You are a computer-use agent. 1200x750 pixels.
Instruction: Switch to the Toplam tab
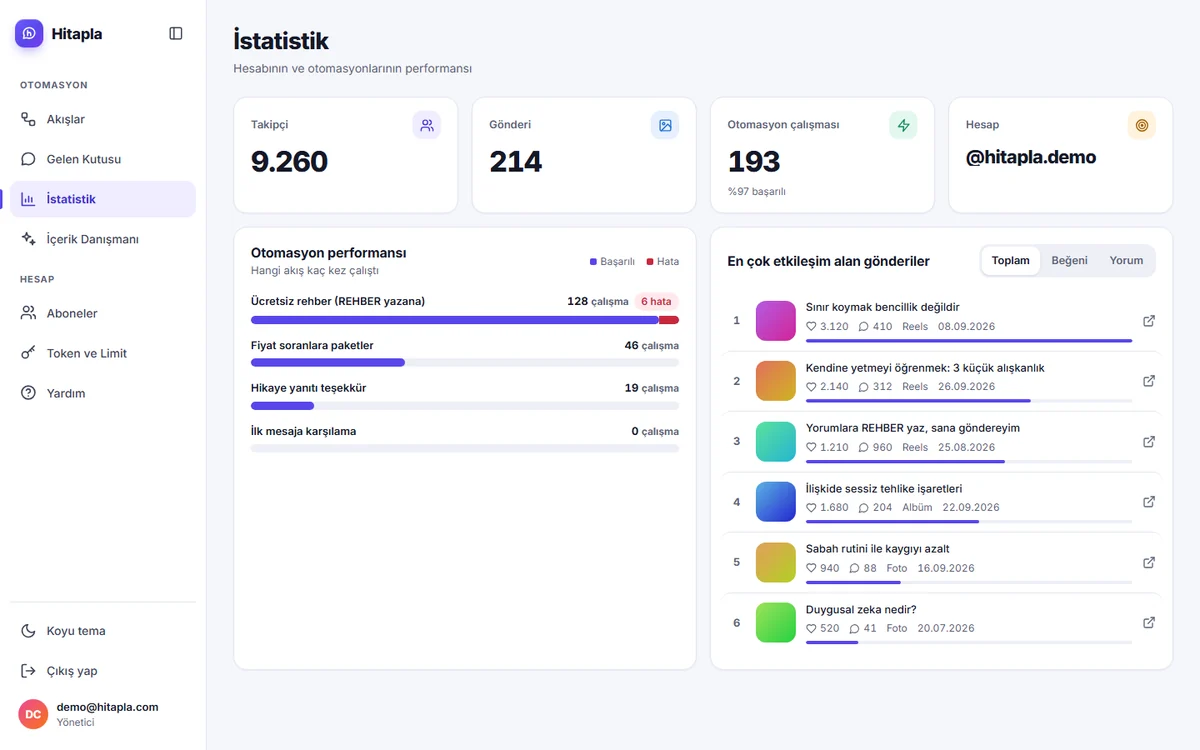pos(1010,261)
